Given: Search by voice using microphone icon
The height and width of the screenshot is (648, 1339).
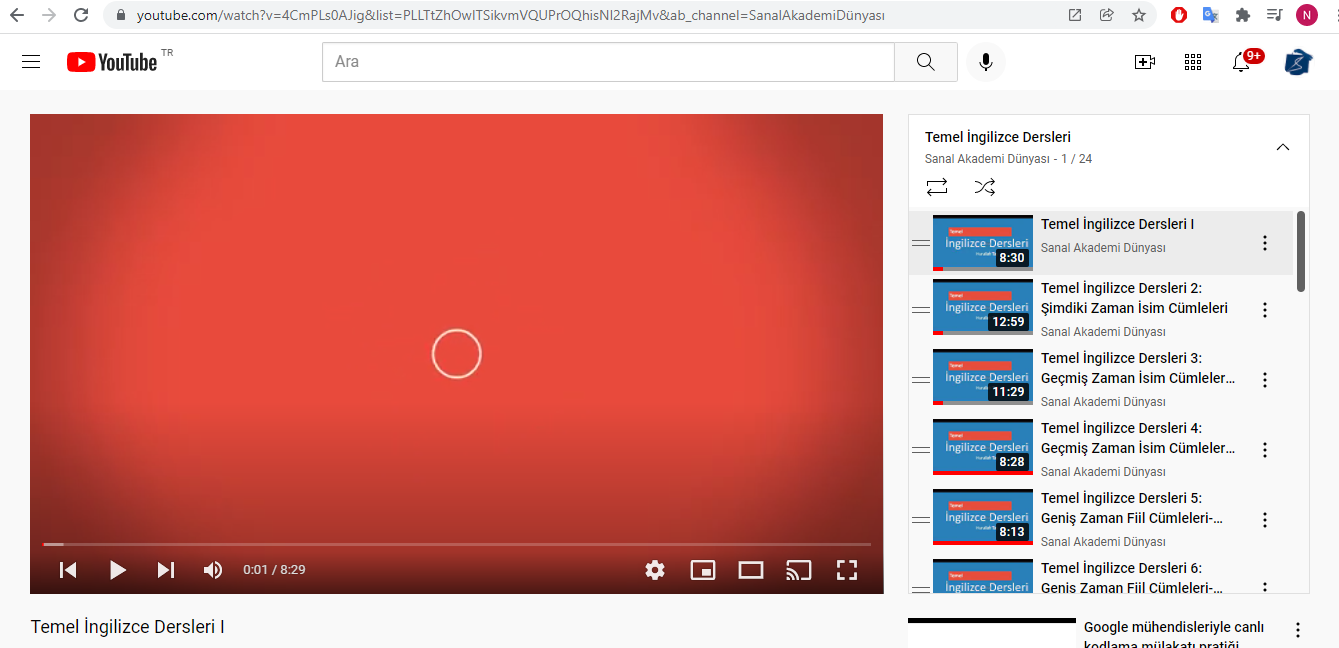Looking at the screenshot, I should pyautogui.click(x=985, y=62).
